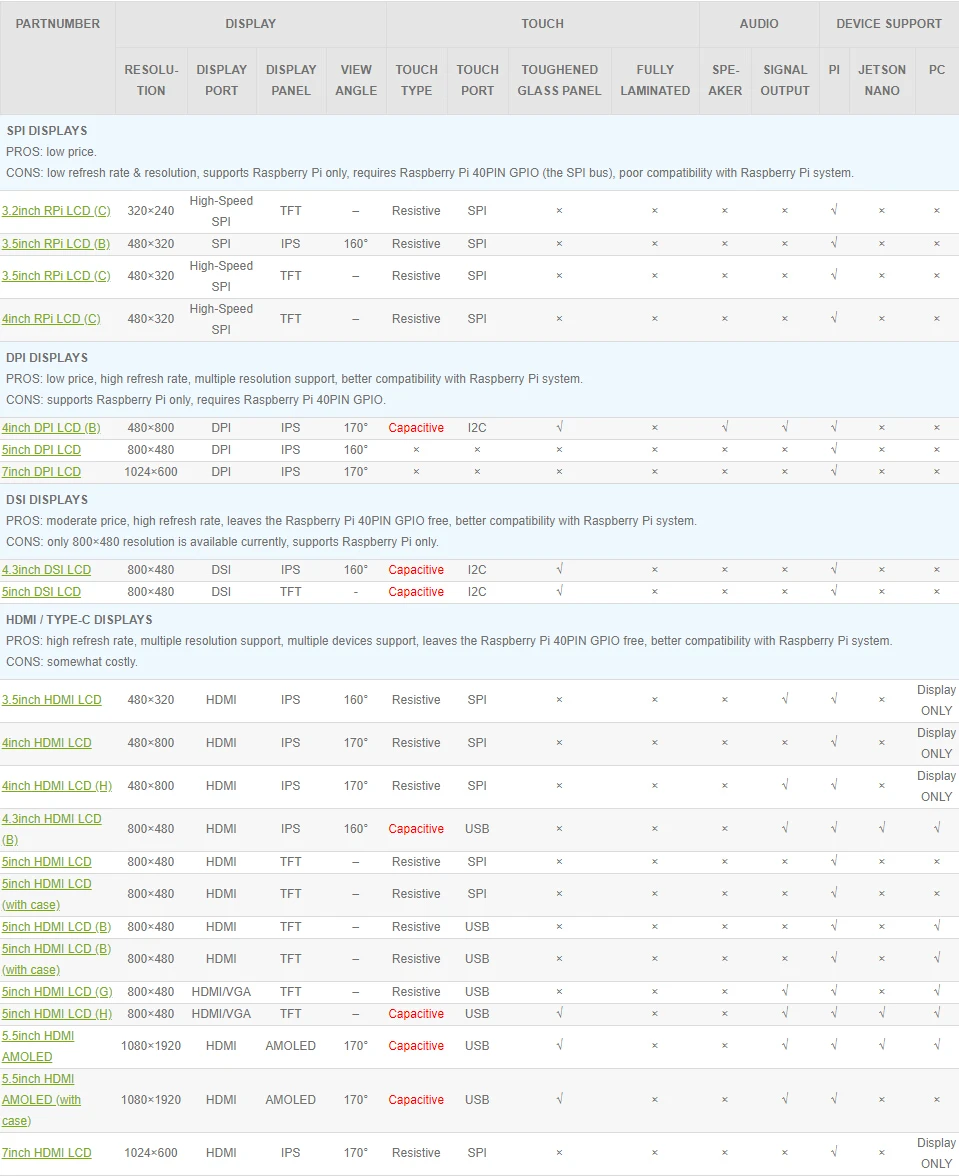Image resolution: width=959 pixels, height=1176 pixels.
Task: Click Capacitive in the 4inch DPI LCD (B) row
Action: (x=416, y=428)
